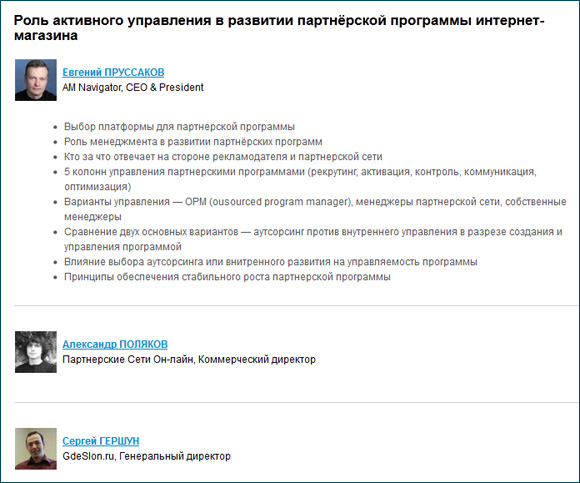Viewport: 580px width, 483px height.
Task: Click bullet 'Влияние выбора аутсорсинга'
Action: click(270, 262)
